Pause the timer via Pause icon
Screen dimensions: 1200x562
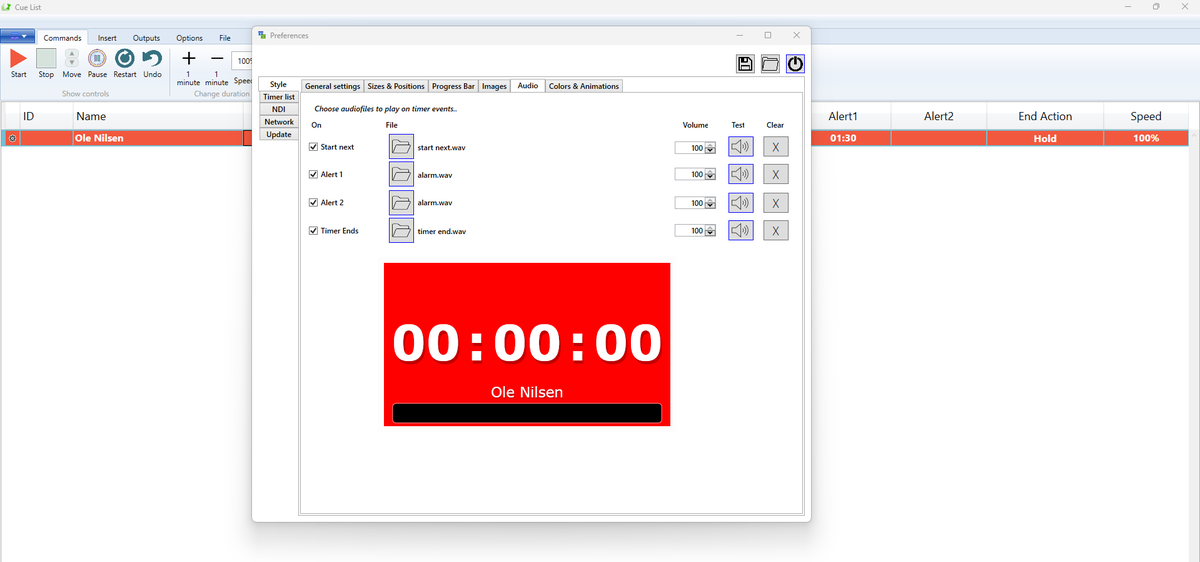coord(97,59)
